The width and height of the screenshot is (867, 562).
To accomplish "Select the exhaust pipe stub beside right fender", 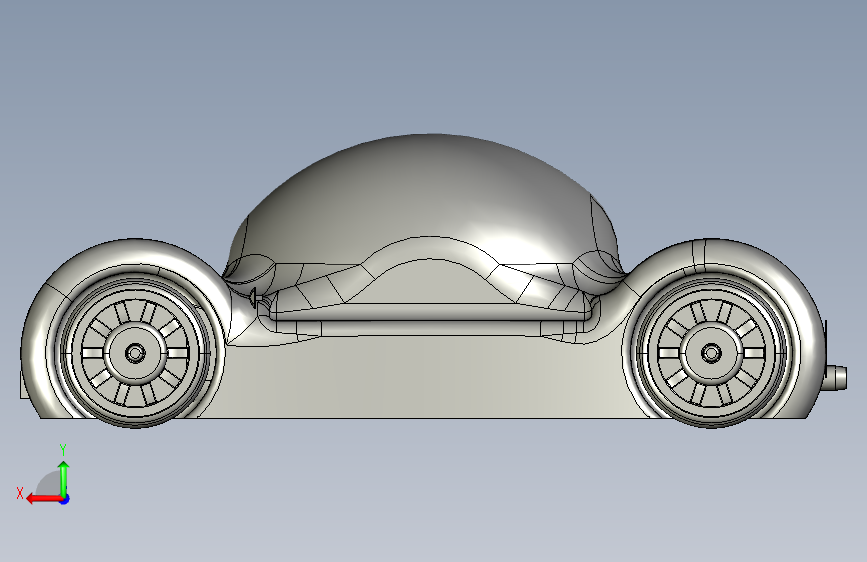I will tap(836, 377).
